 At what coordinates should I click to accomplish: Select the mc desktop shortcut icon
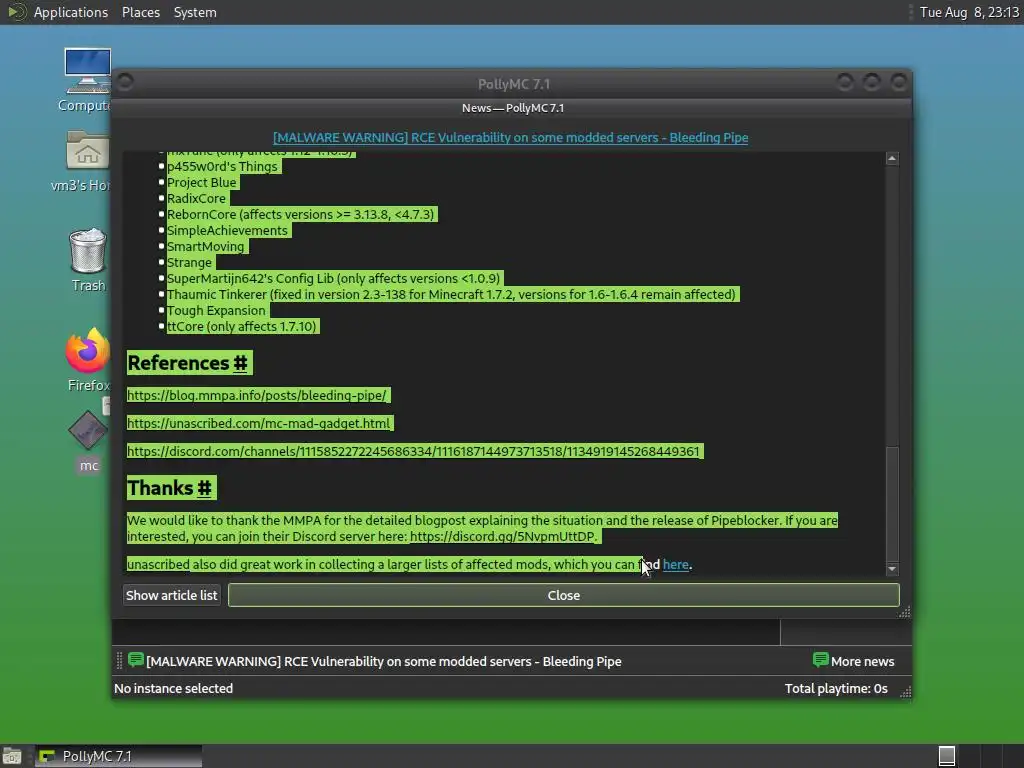88,430
